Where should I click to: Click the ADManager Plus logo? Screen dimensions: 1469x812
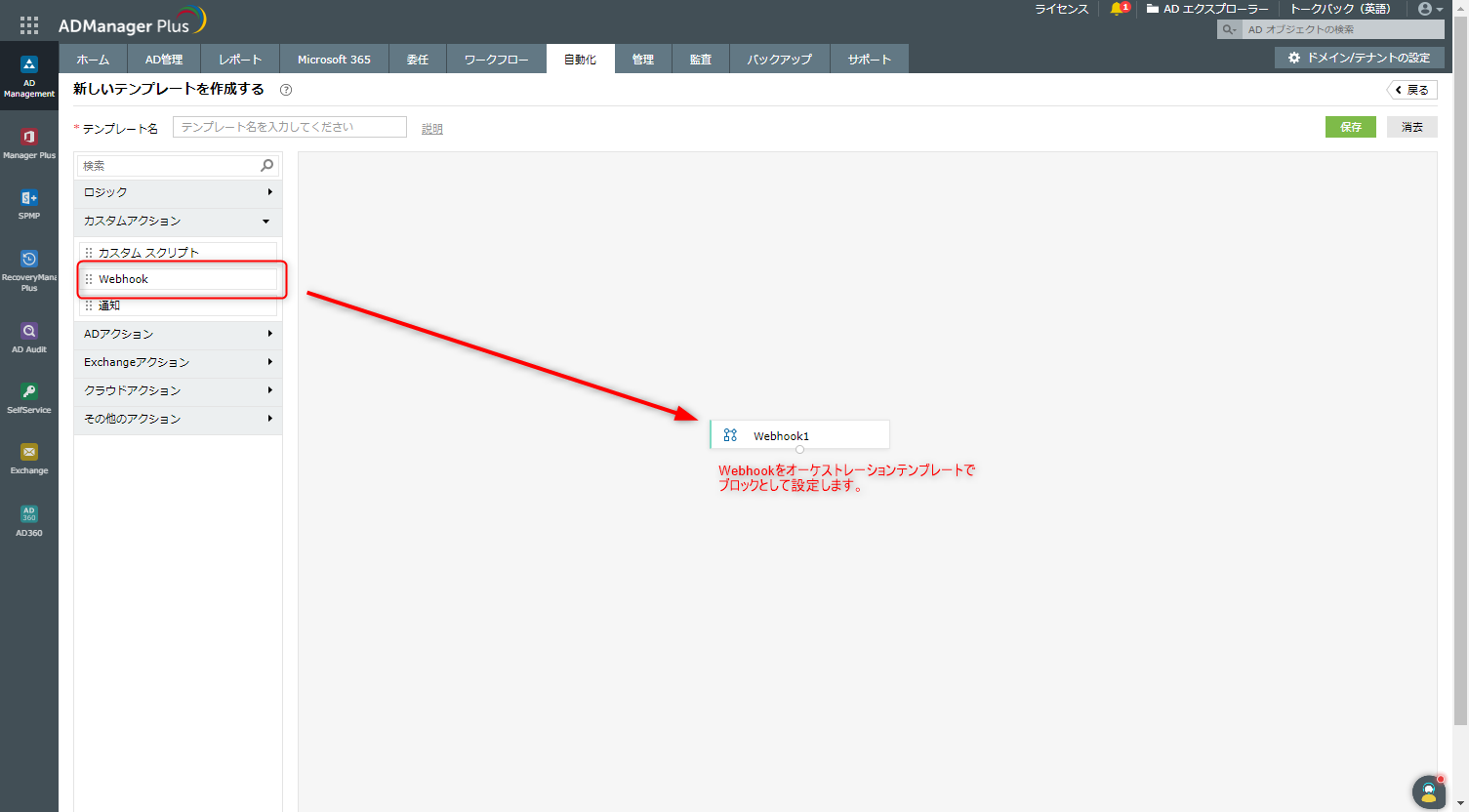(x=132, y=22)
